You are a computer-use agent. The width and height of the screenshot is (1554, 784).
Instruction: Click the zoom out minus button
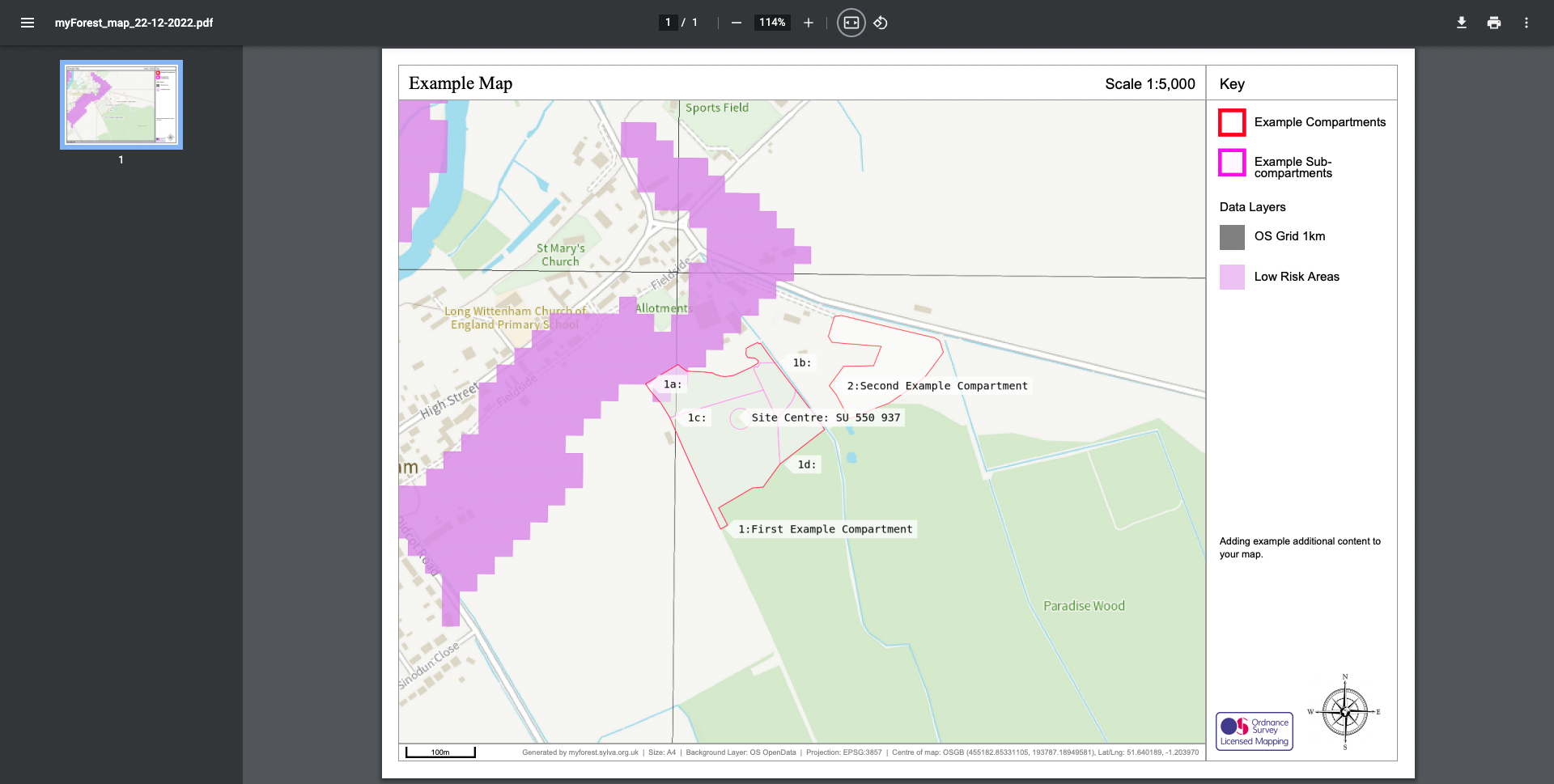pos(736,23)
